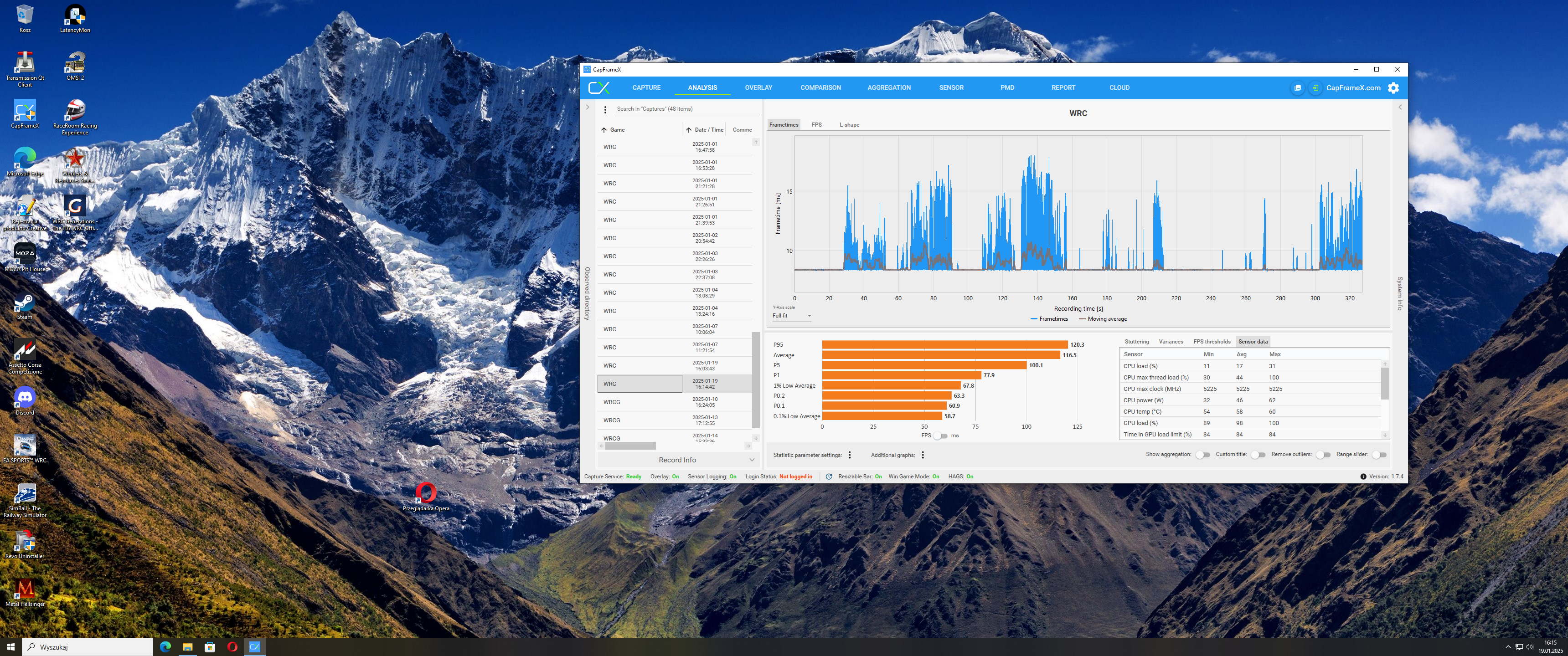Switch to the COMPARISON tab
Viewport: 1568px width, 656px height.
[820, 87]
